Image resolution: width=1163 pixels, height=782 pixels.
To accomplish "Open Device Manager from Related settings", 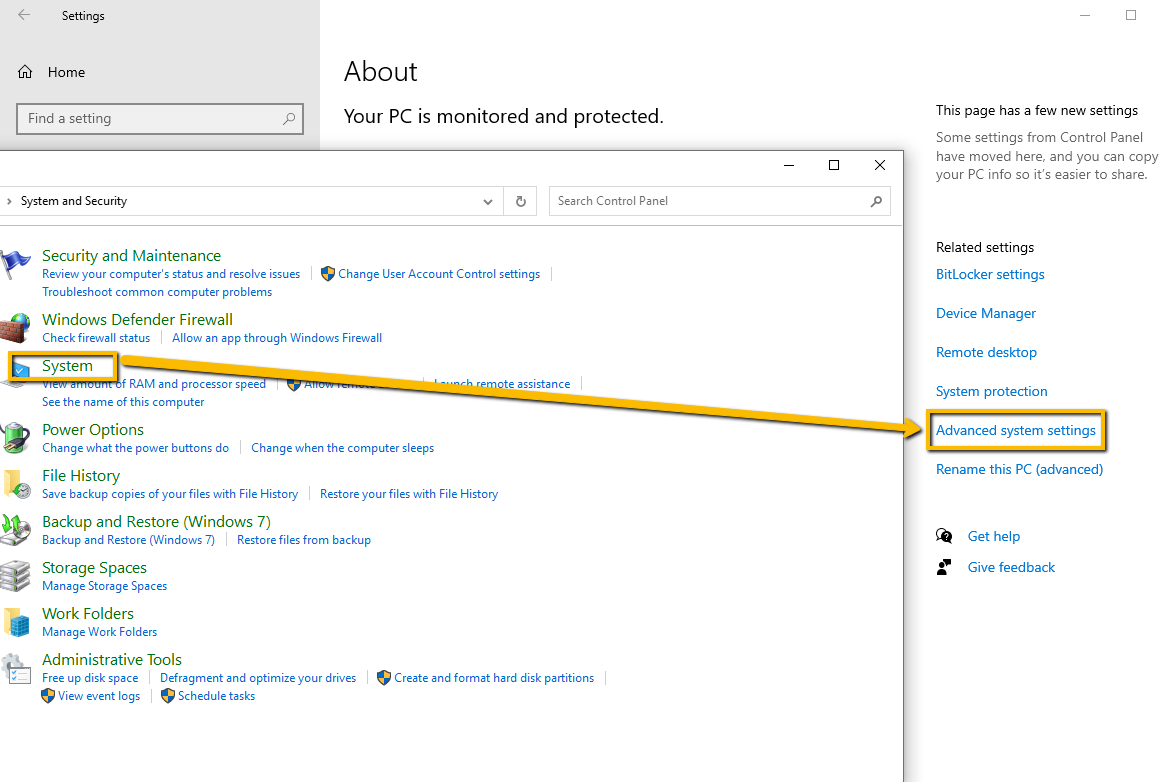I will pyautogui.click(x=985, y=313).
